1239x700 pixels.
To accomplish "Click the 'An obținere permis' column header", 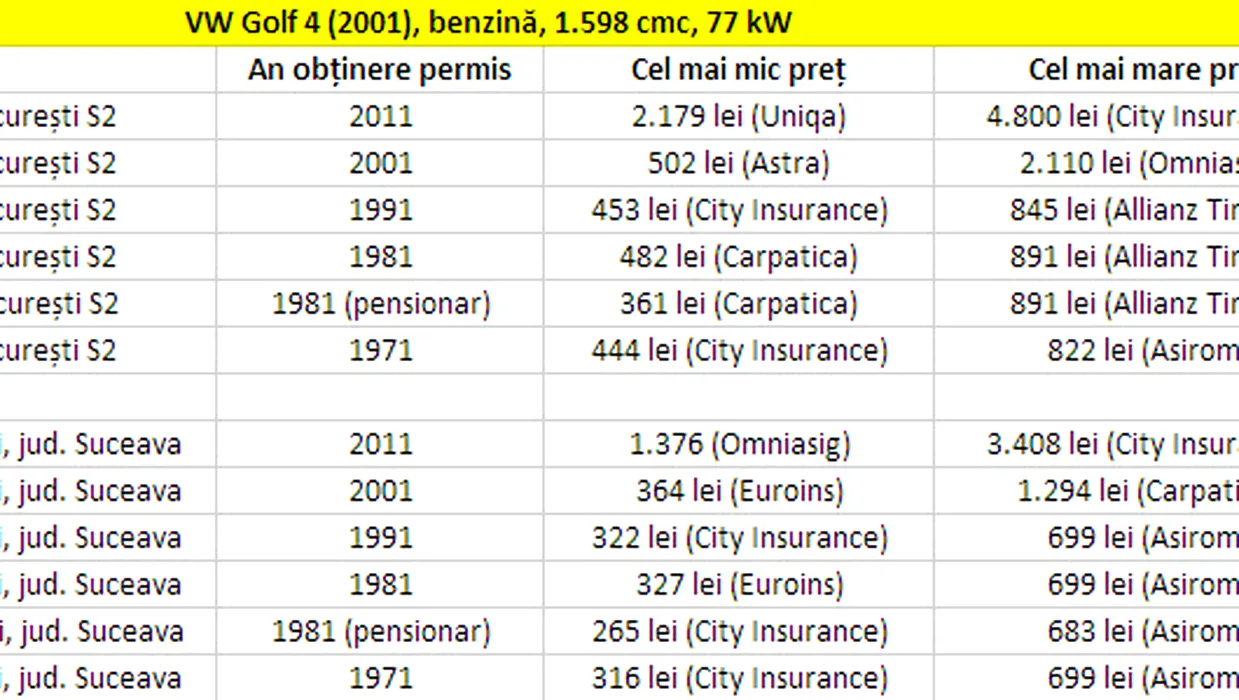I will [380, 69].
